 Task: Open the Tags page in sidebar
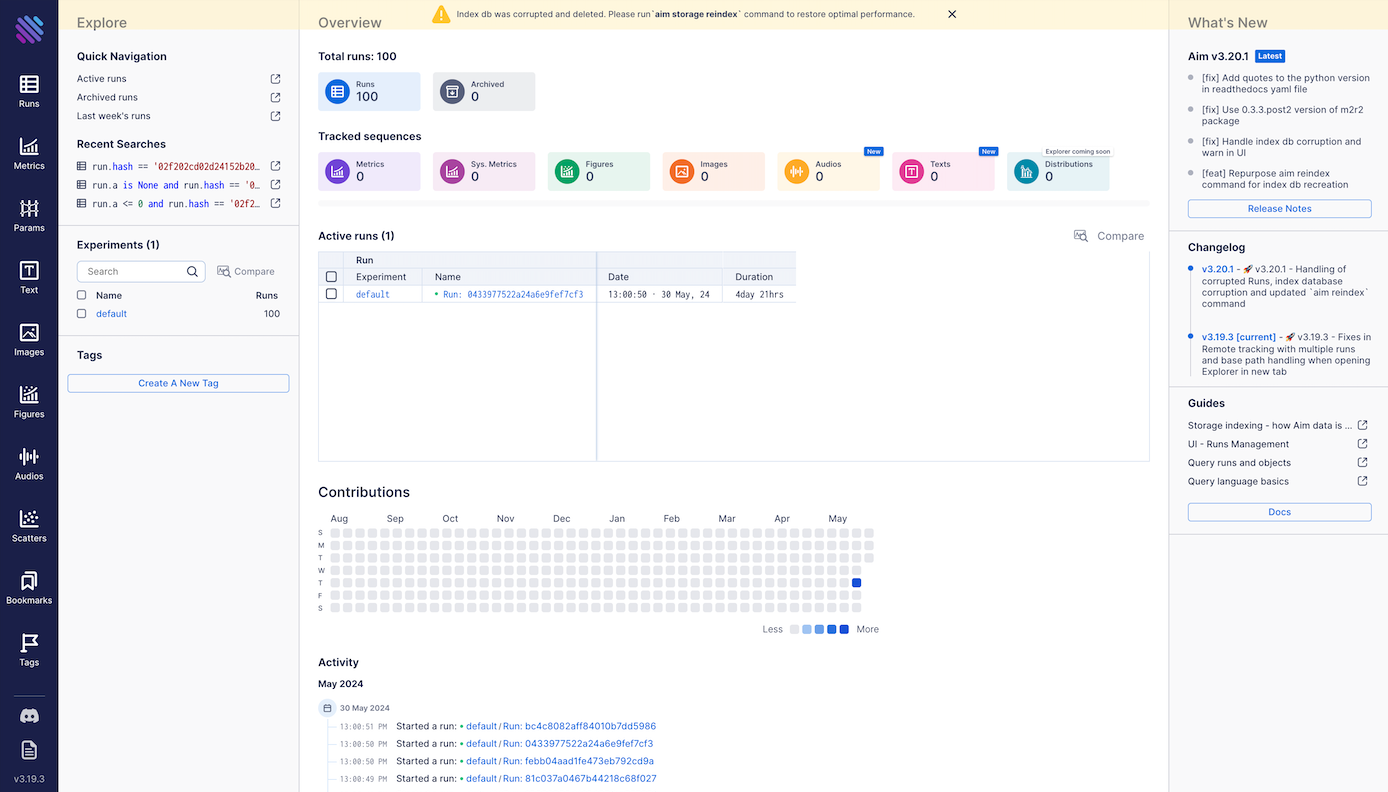point(29,649)
